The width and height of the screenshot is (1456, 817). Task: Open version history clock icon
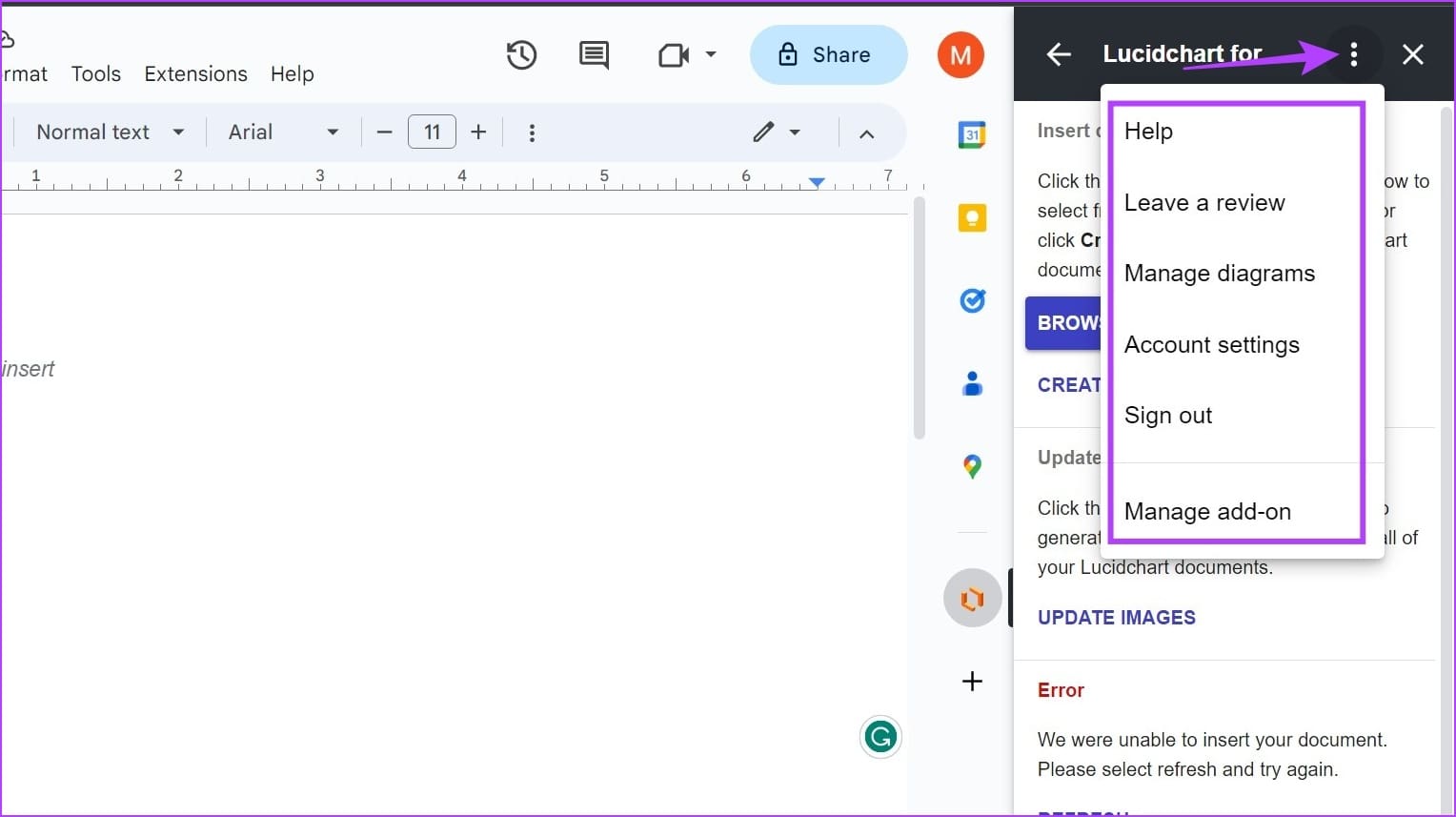(x=521, y=55)
